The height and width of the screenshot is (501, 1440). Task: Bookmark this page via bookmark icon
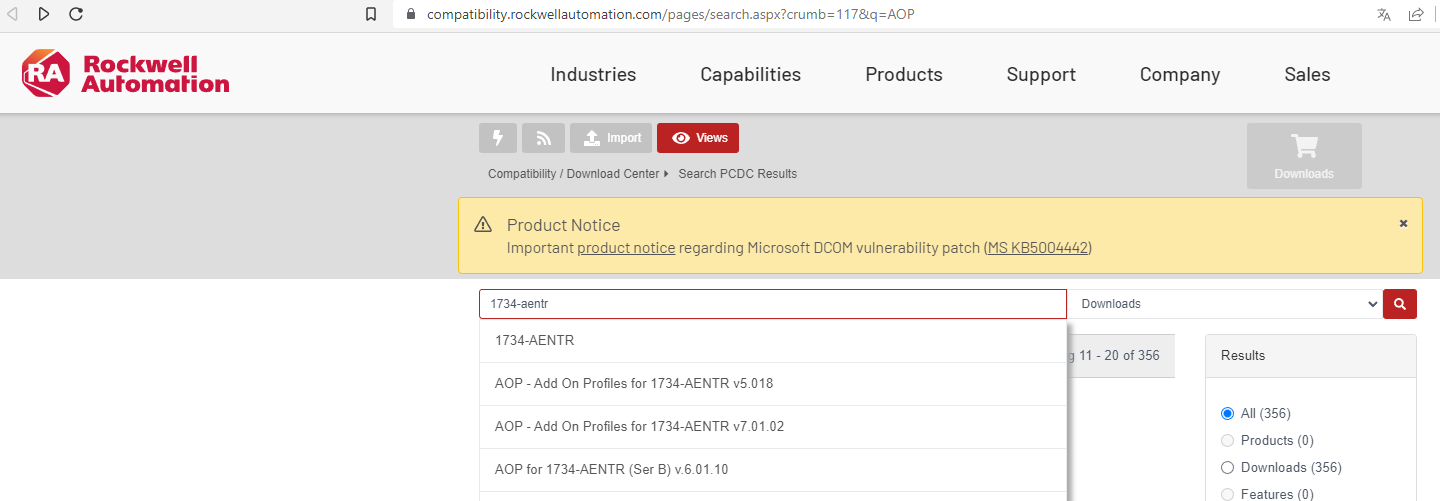[371, 14]
